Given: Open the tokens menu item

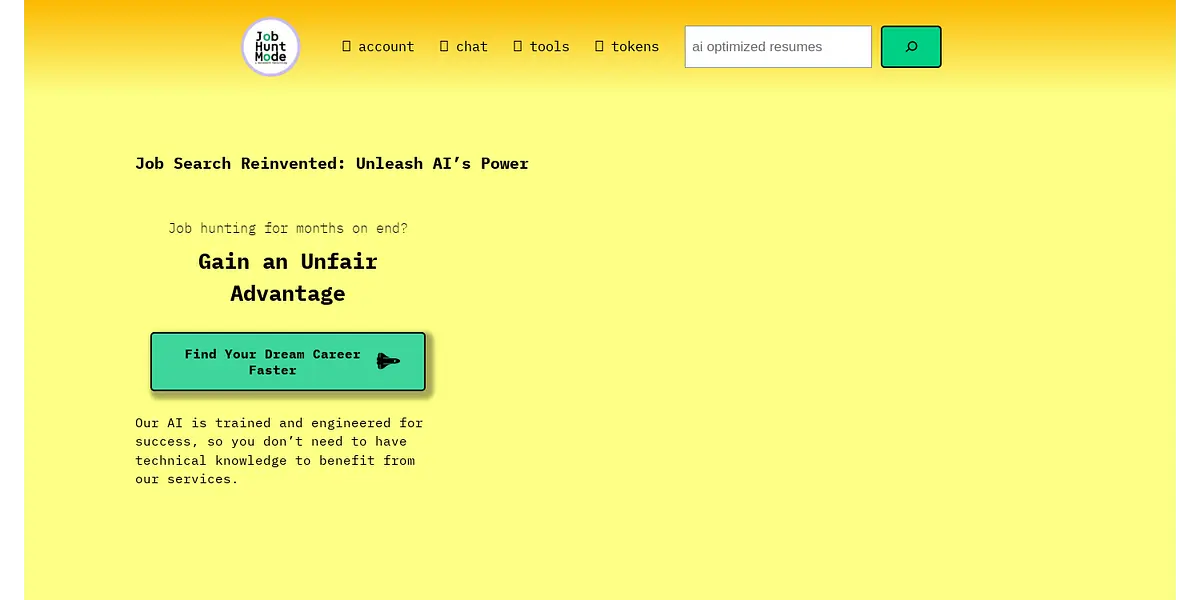Looking at the screenshot, I should (635, 47).
